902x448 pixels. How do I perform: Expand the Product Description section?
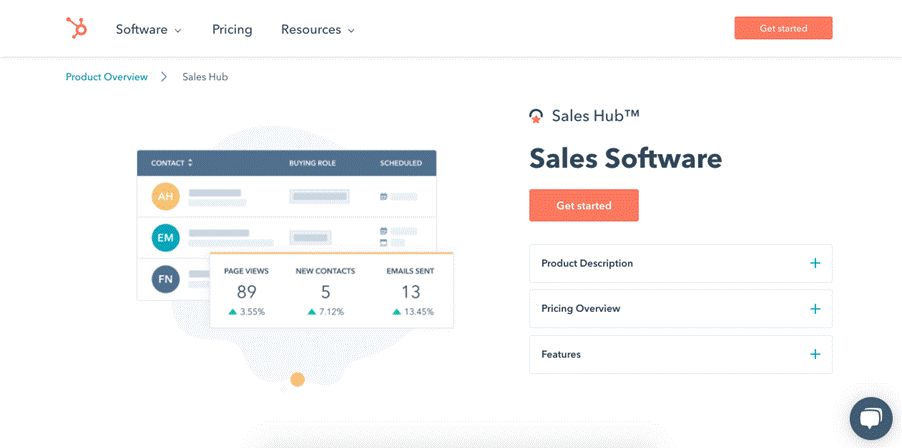click(681, 263)
